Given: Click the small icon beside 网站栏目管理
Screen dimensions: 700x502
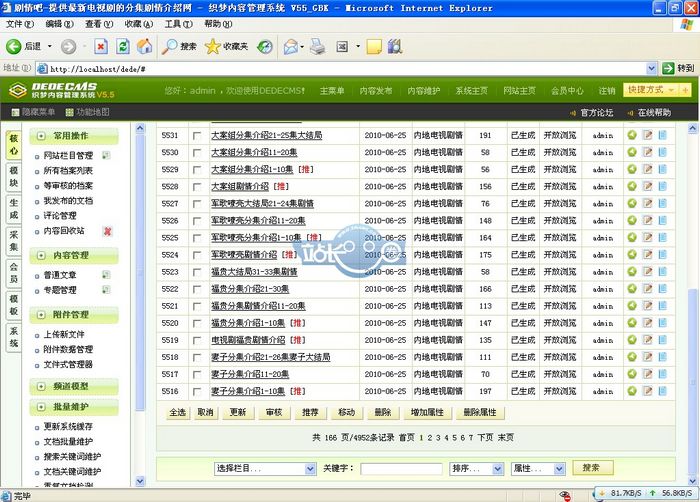Looking at the screenshot, I should point(106,155).
